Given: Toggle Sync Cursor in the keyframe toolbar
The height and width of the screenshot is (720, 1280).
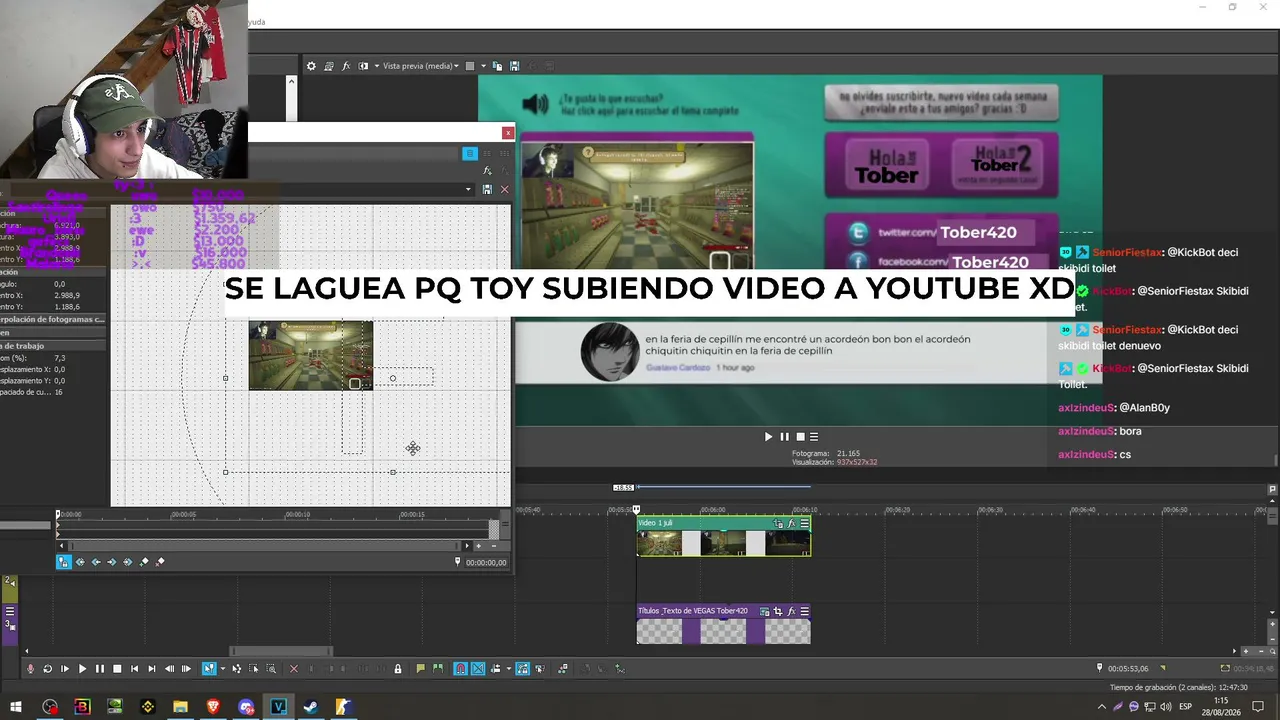Looking at the screenshot, I should point(63,562).
